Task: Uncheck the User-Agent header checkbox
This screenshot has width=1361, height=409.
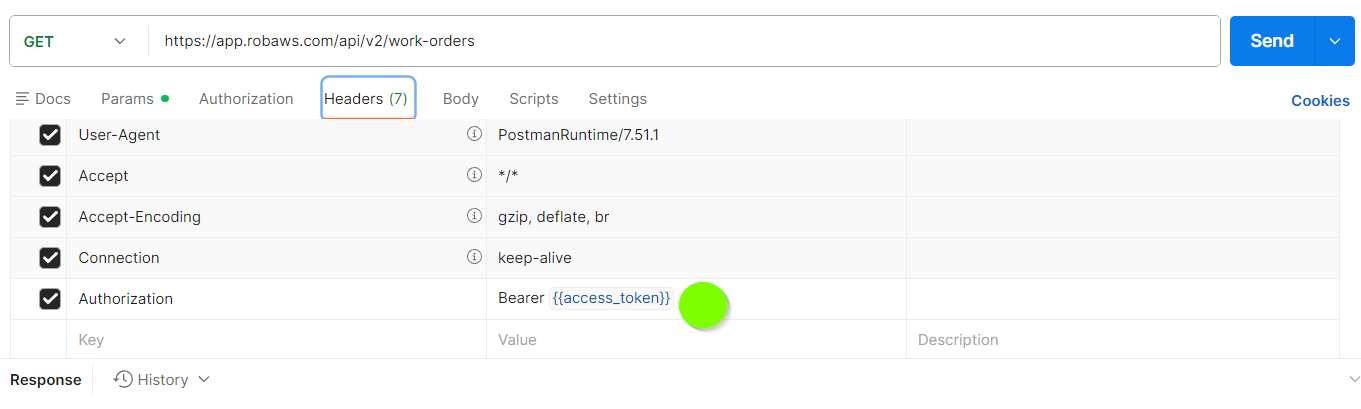Action: 50,135
